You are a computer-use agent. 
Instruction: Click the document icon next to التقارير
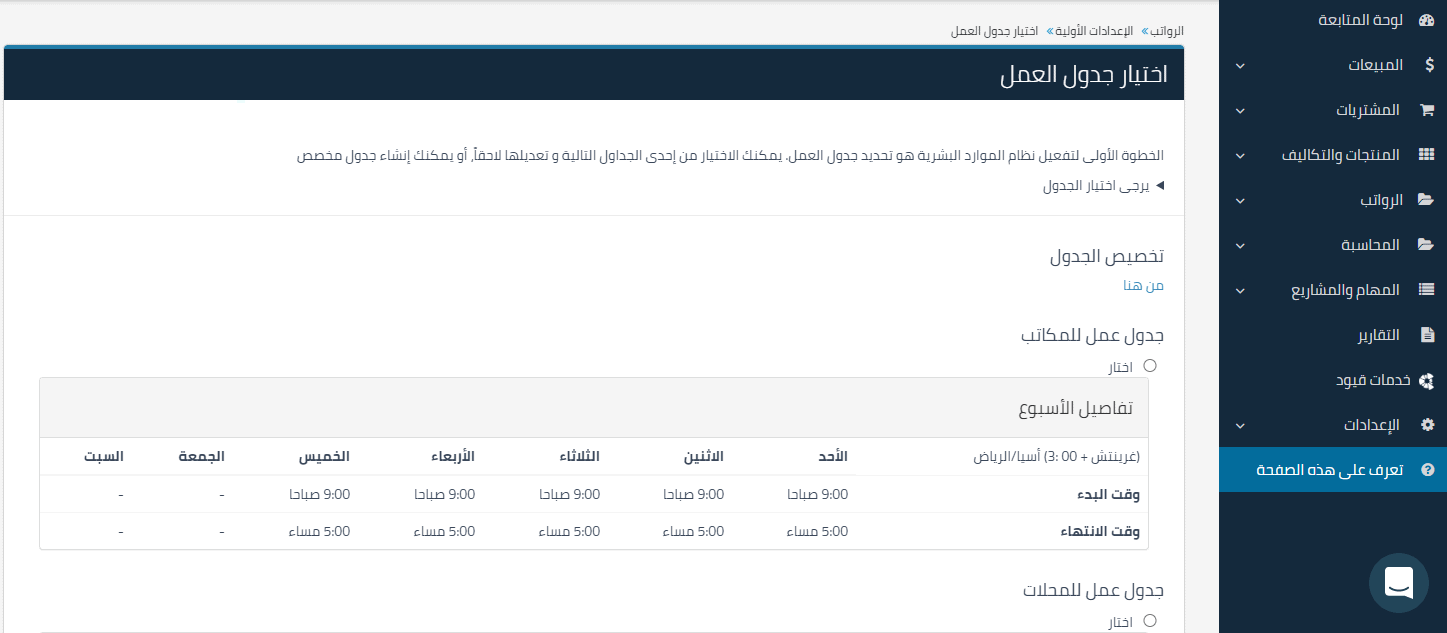tap(1427, 334)
